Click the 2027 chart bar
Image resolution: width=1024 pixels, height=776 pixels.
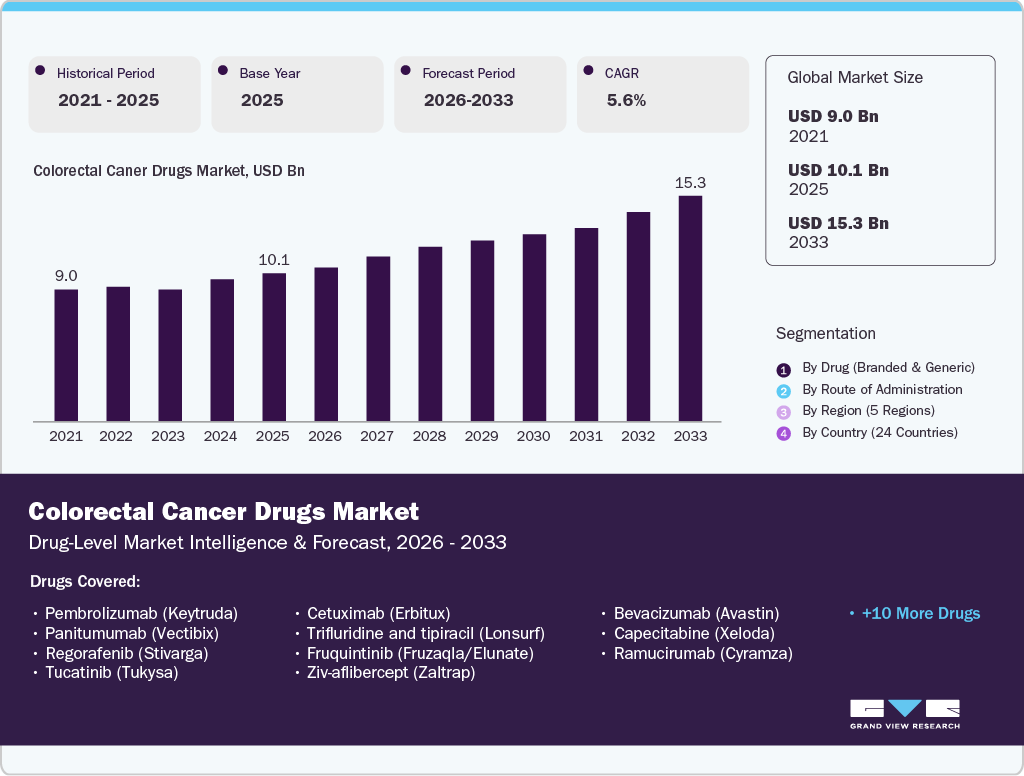[x=378, y=339]
